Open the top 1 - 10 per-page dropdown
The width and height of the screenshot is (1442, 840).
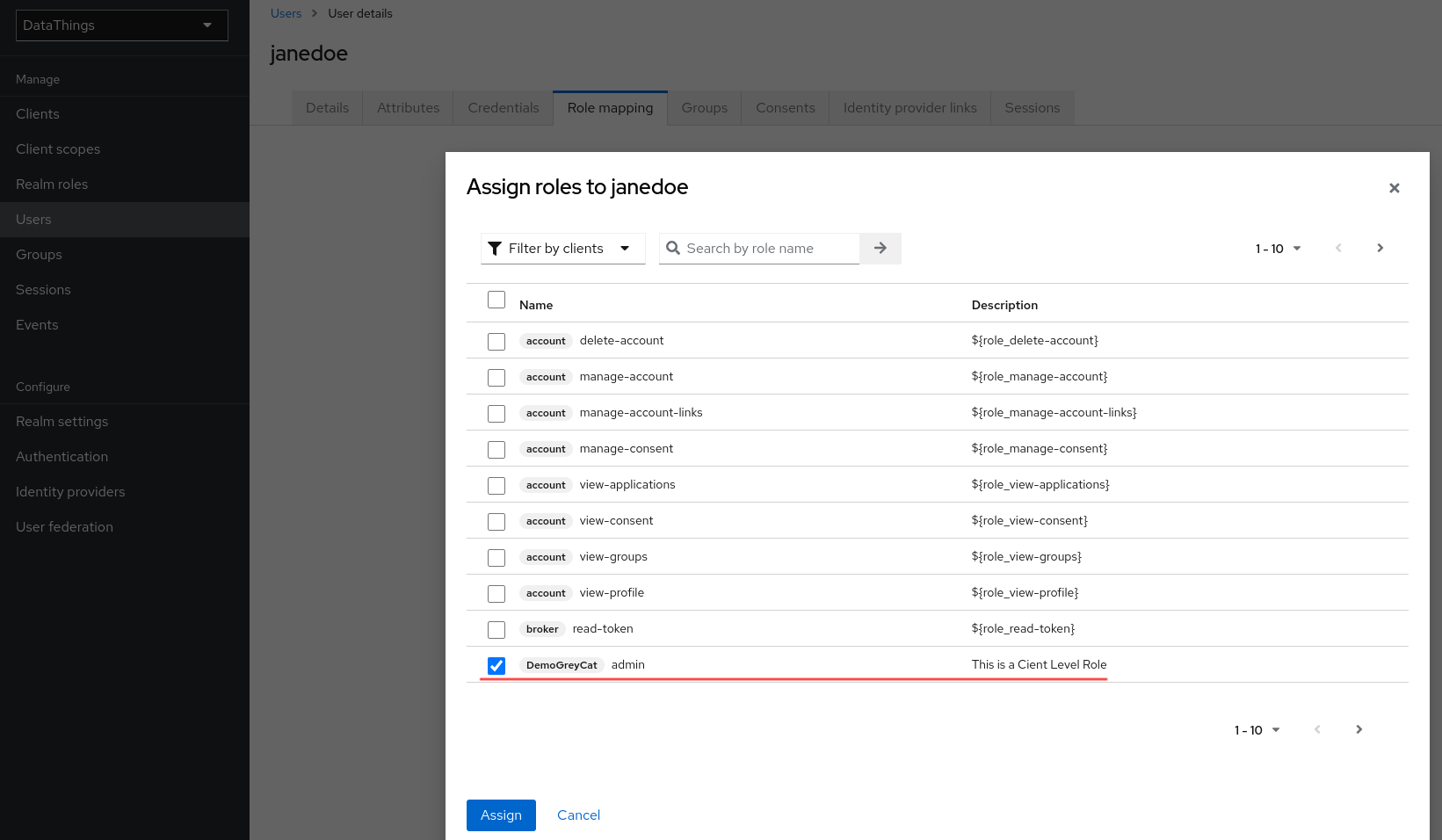pos(1278,249)
